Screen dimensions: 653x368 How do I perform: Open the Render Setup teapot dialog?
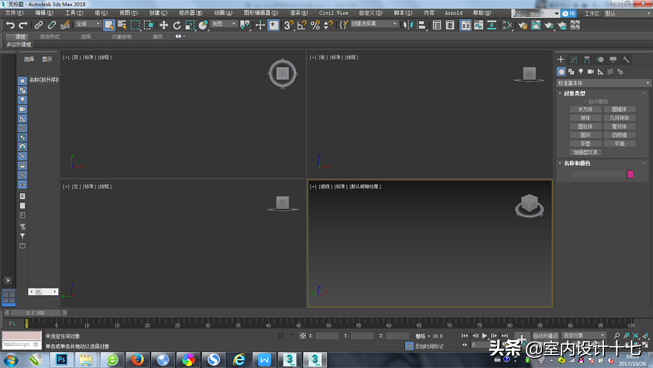[523, 25]
